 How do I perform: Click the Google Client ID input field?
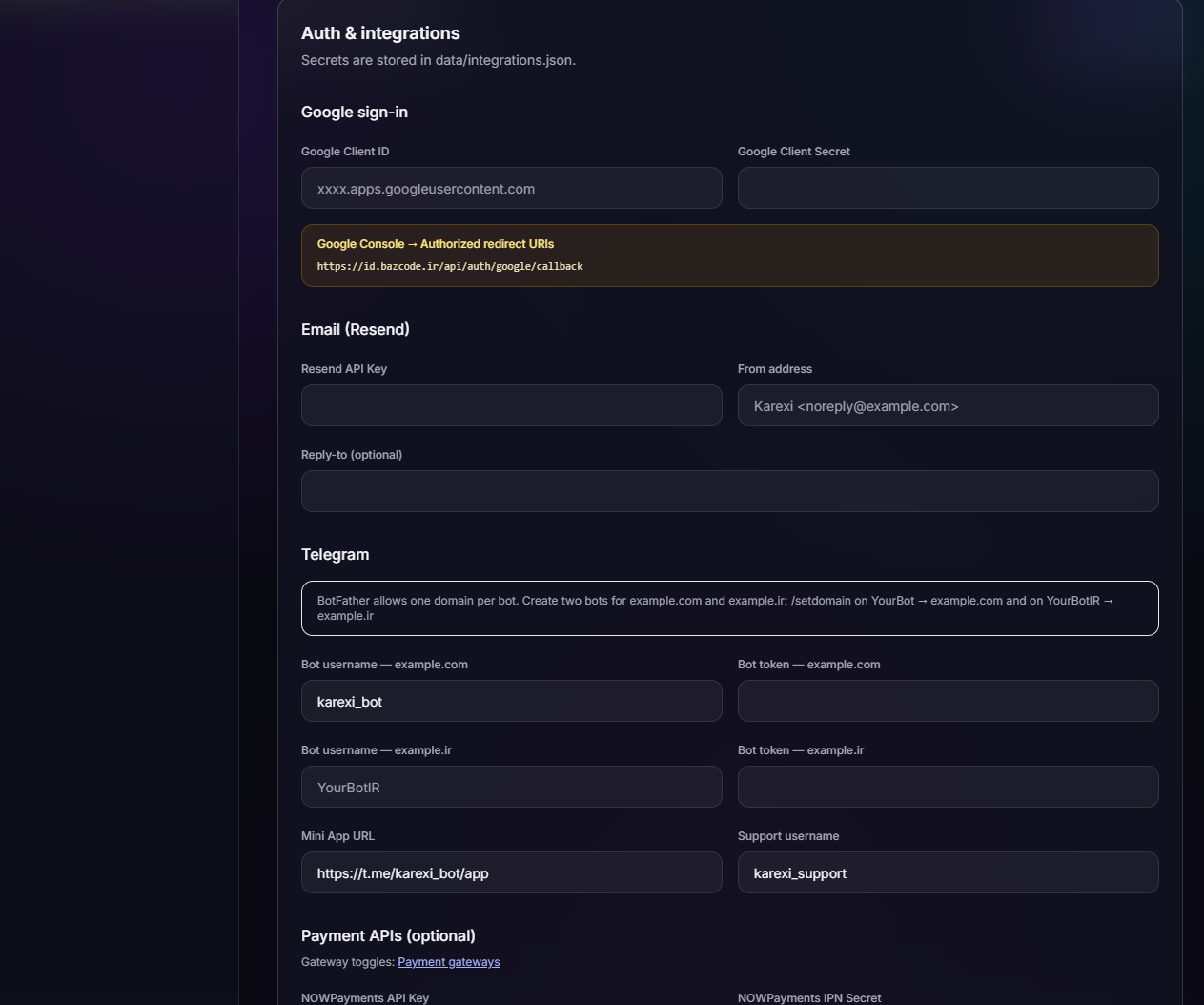[x=511, y=188]
